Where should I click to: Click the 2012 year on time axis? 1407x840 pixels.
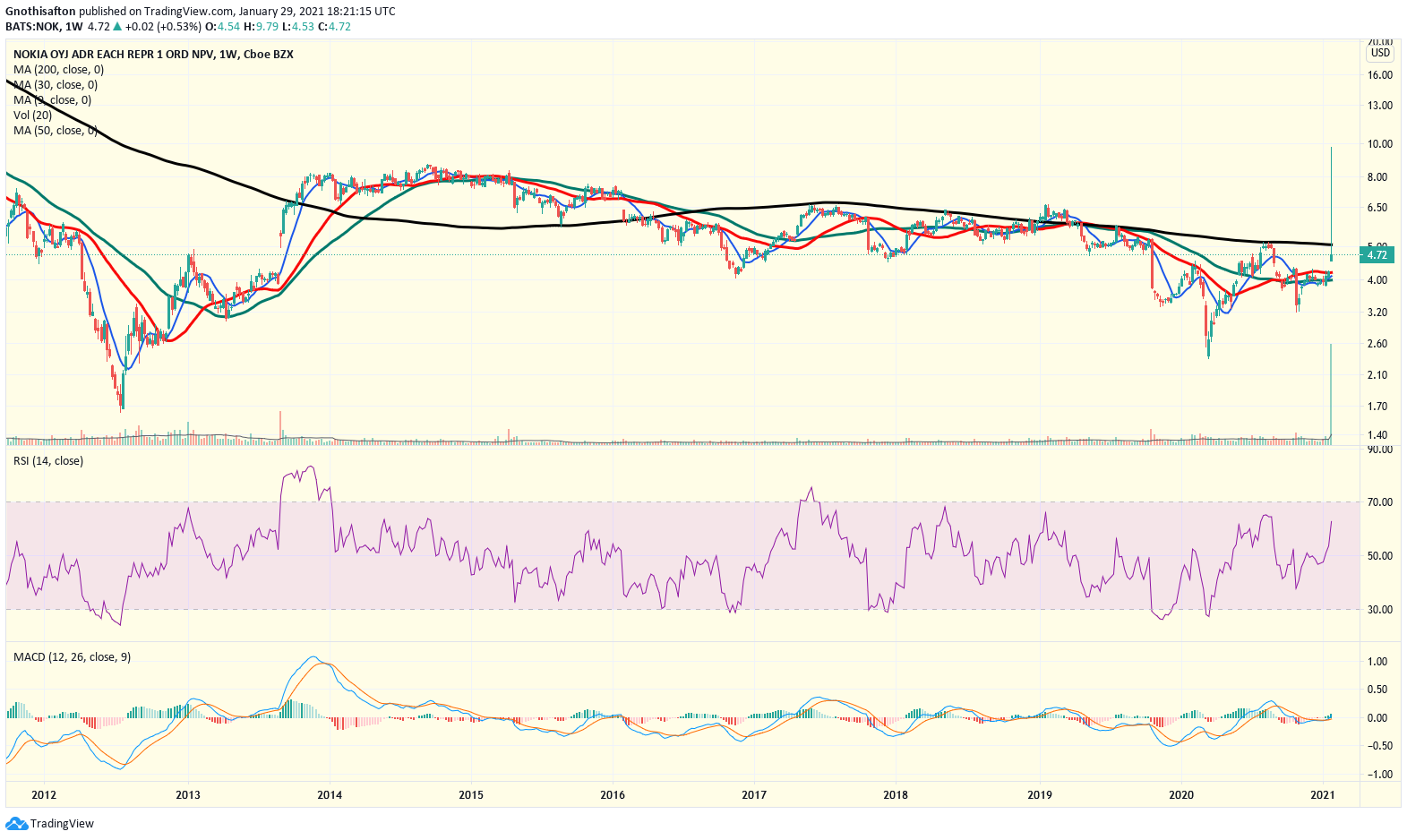click(44, 795)
